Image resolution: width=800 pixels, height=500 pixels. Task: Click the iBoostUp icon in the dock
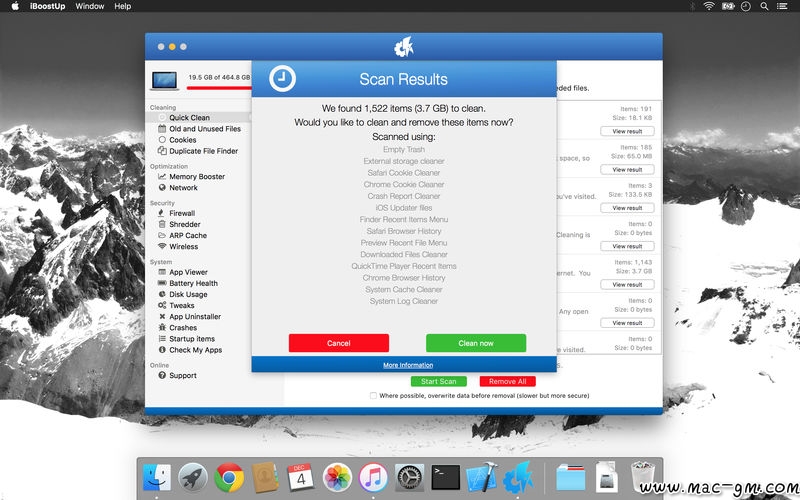click(518, 478)
